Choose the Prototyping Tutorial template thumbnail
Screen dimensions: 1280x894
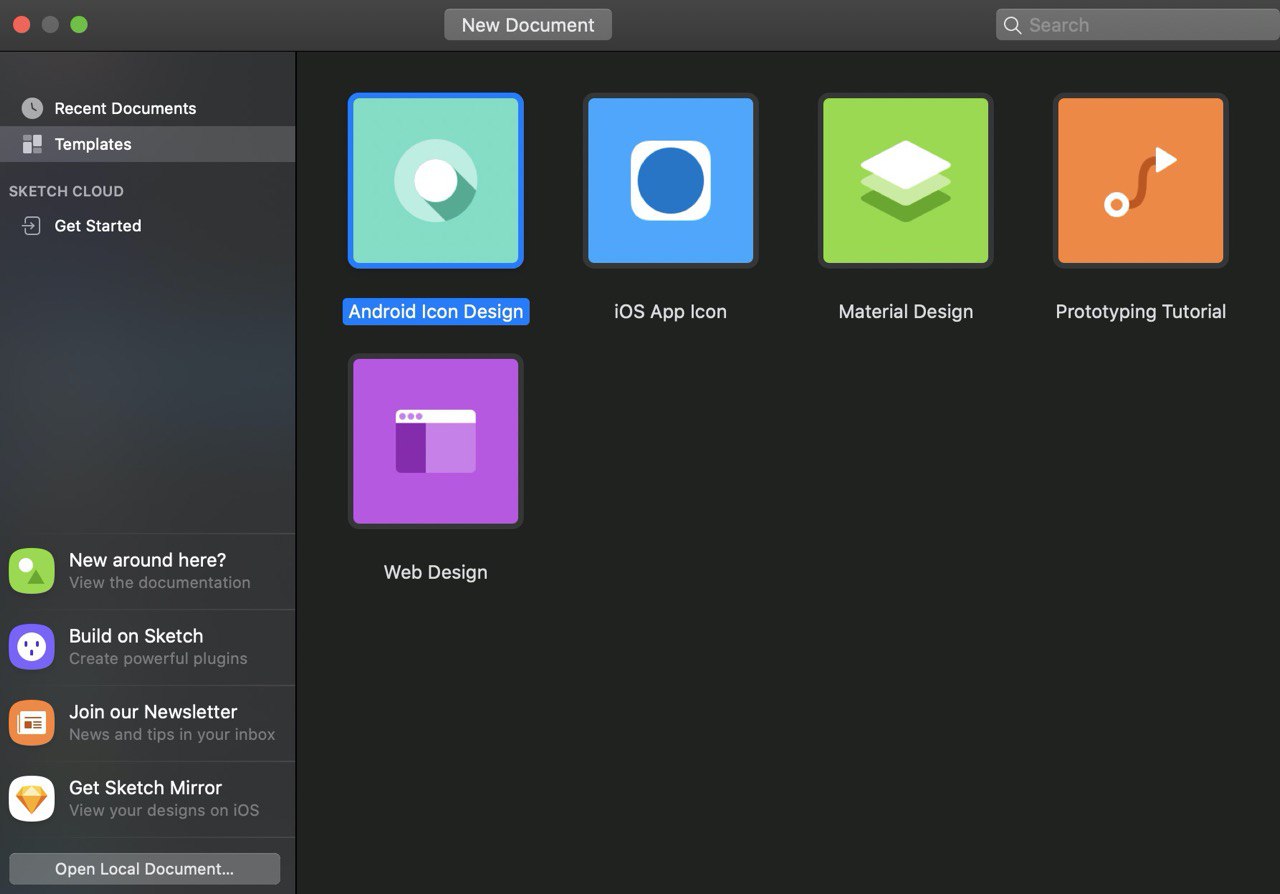[x=1141, y=181]
